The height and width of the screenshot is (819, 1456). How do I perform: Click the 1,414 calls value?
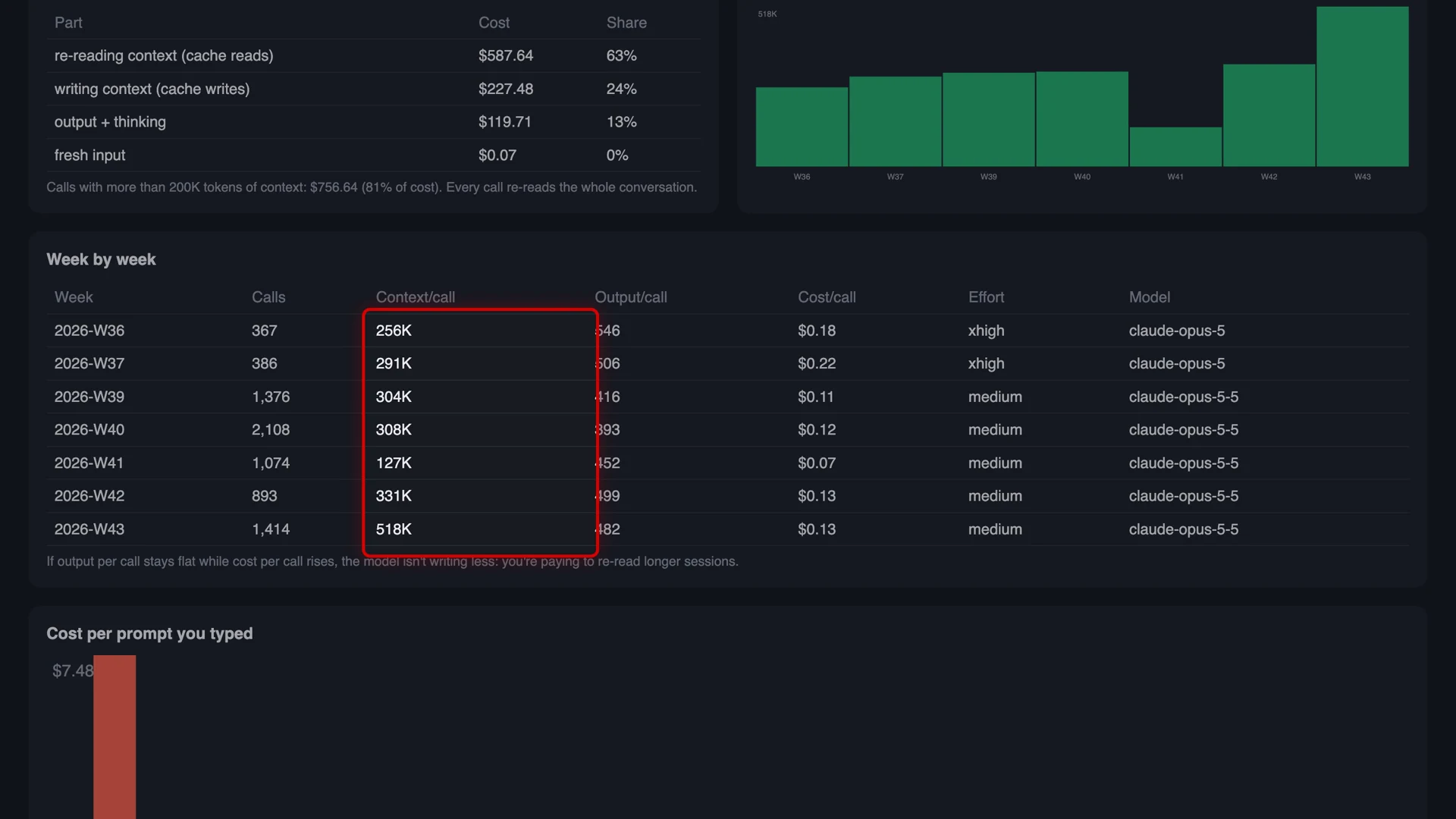tap(271, 529)
